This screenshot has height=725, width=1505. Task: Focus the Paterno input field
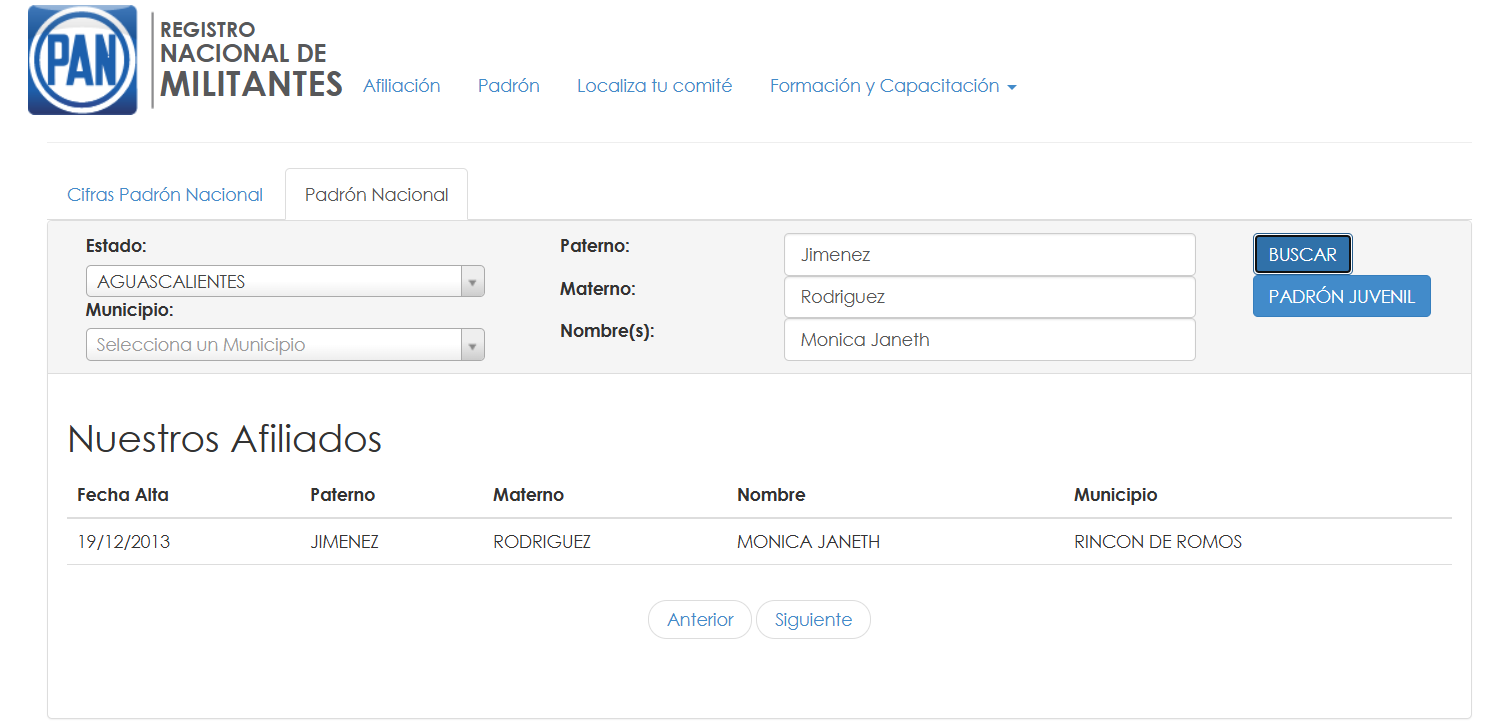[x=989, y=255]
